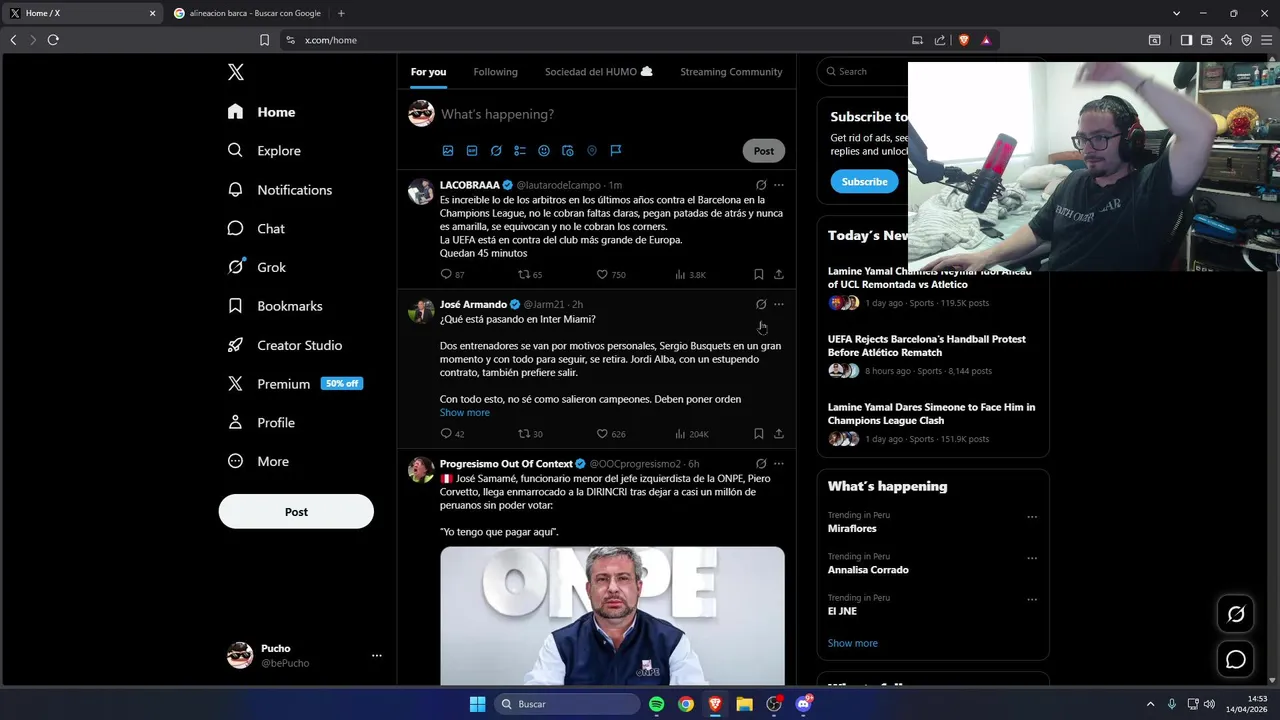Open a new browser tab
The image size is (1280, 720).
click(x=341, y=13)
